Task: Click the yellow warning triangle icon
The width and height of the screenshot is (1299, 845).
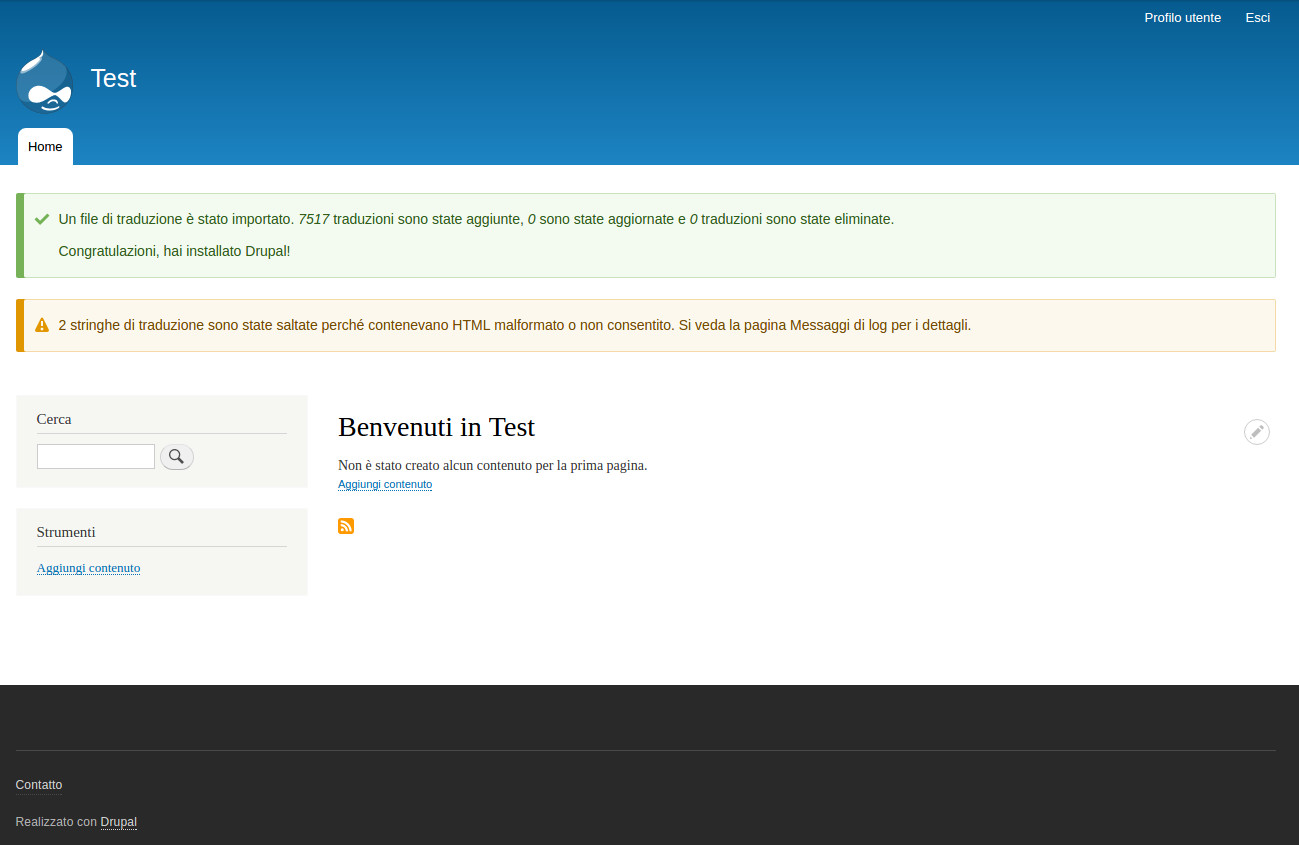Action: (x=41, y=324)
